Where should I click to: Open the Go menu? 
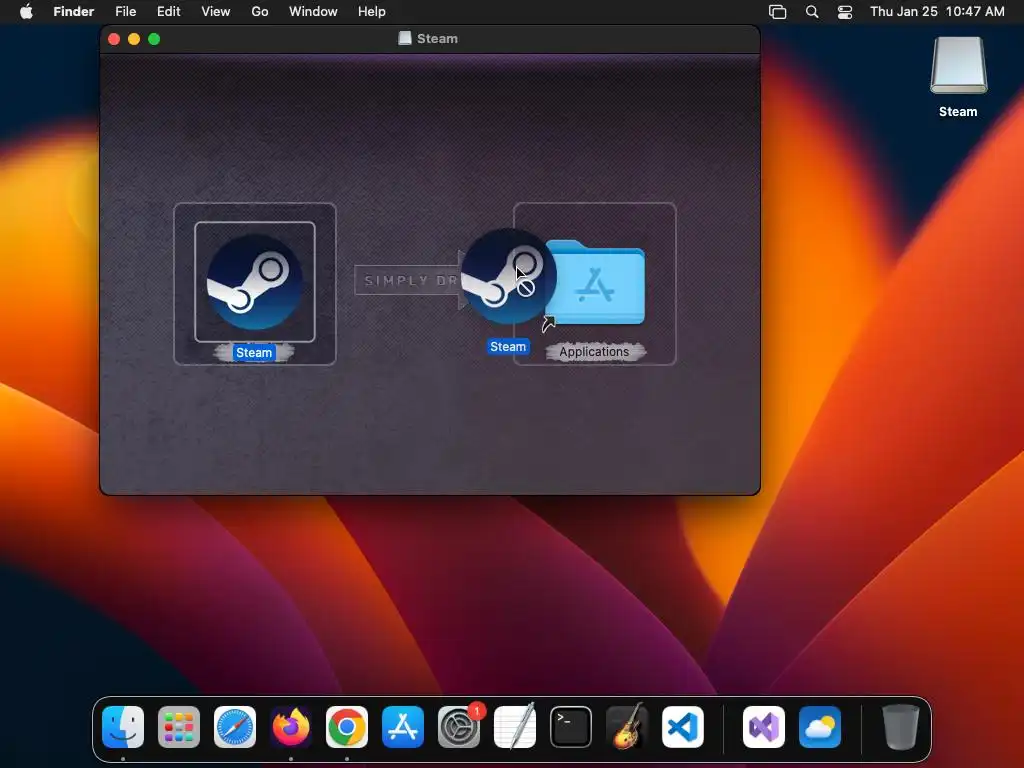click(260, 12)
